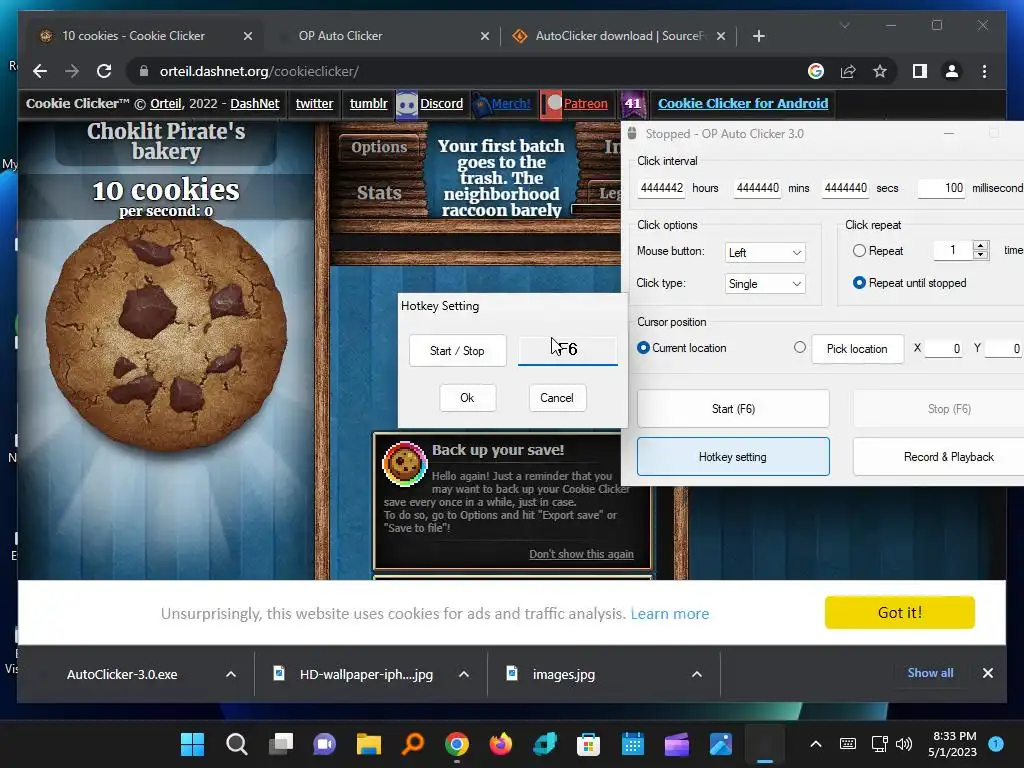This screenshot has width=1024, height=768.
Task: Click Don't show this again
Action: tap(581, 554)
